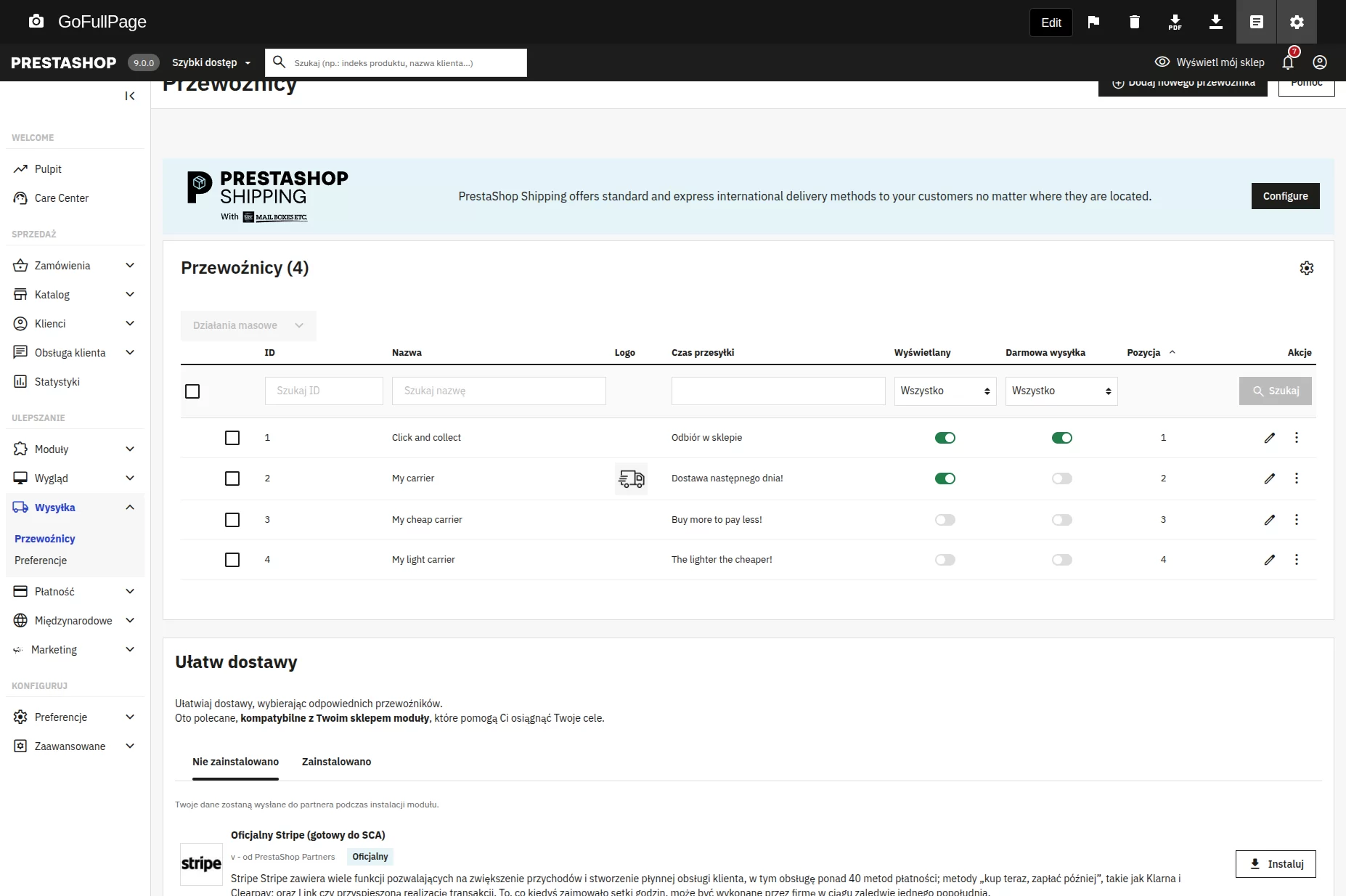Screen dimensions: 1346x896
Task: Click the Configure button in shipping banner
Action: pyautogui.click(x=1285, y=196)
